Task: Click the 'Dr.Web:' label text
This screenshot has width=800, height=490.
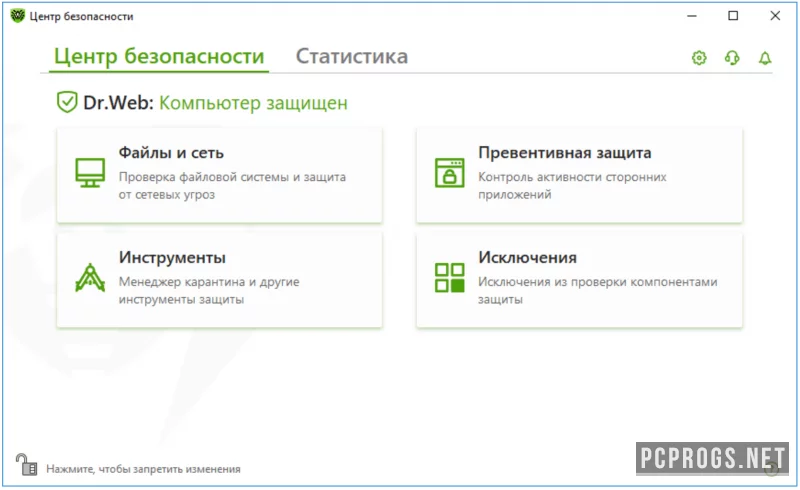Action: 118,103
